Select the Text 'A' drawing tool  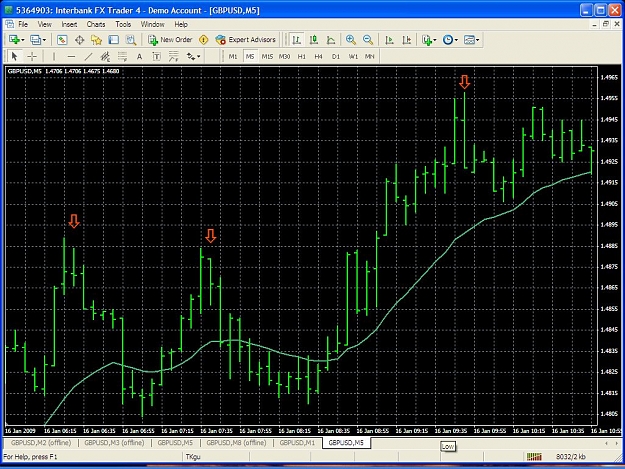(139, 57)
